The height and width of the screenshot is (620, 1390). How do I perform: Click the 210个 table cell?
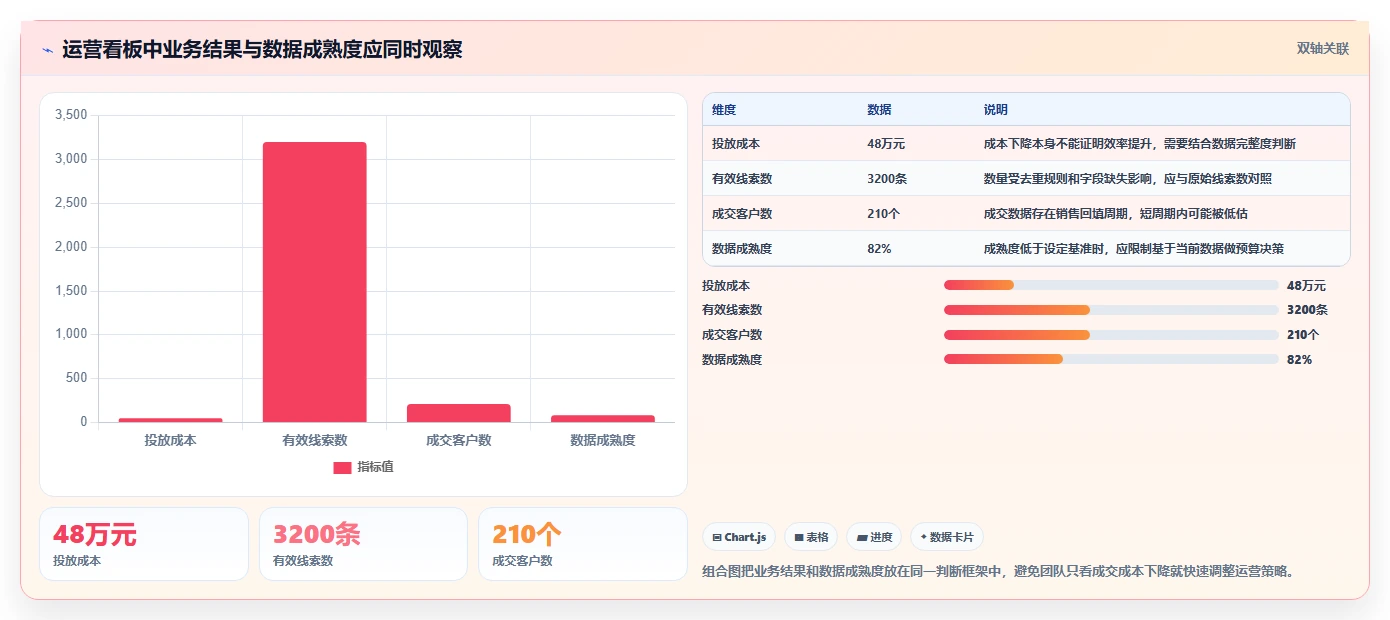coord(884,214)
